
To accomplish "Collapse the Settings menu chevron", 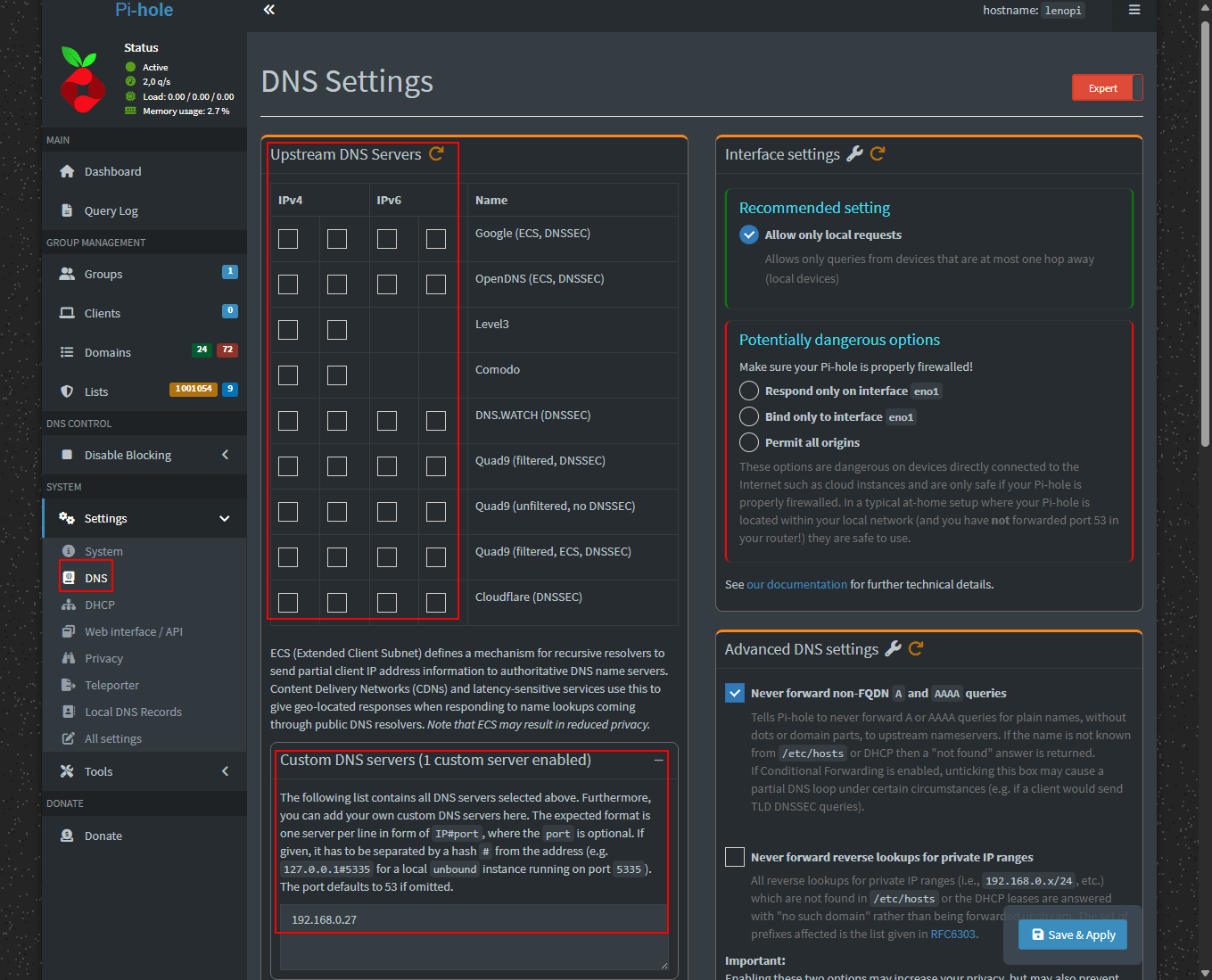I will [225, 518].
